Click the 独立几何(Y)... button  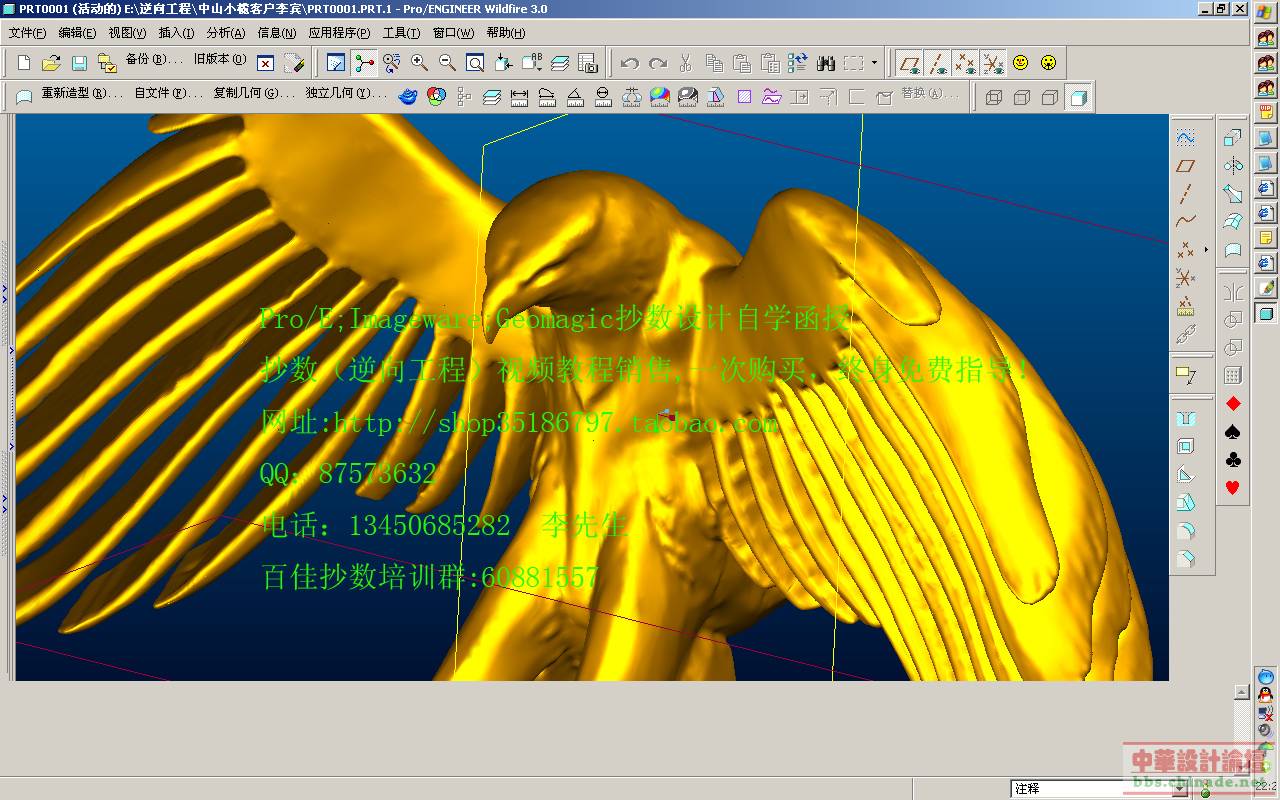click(346, 94)
